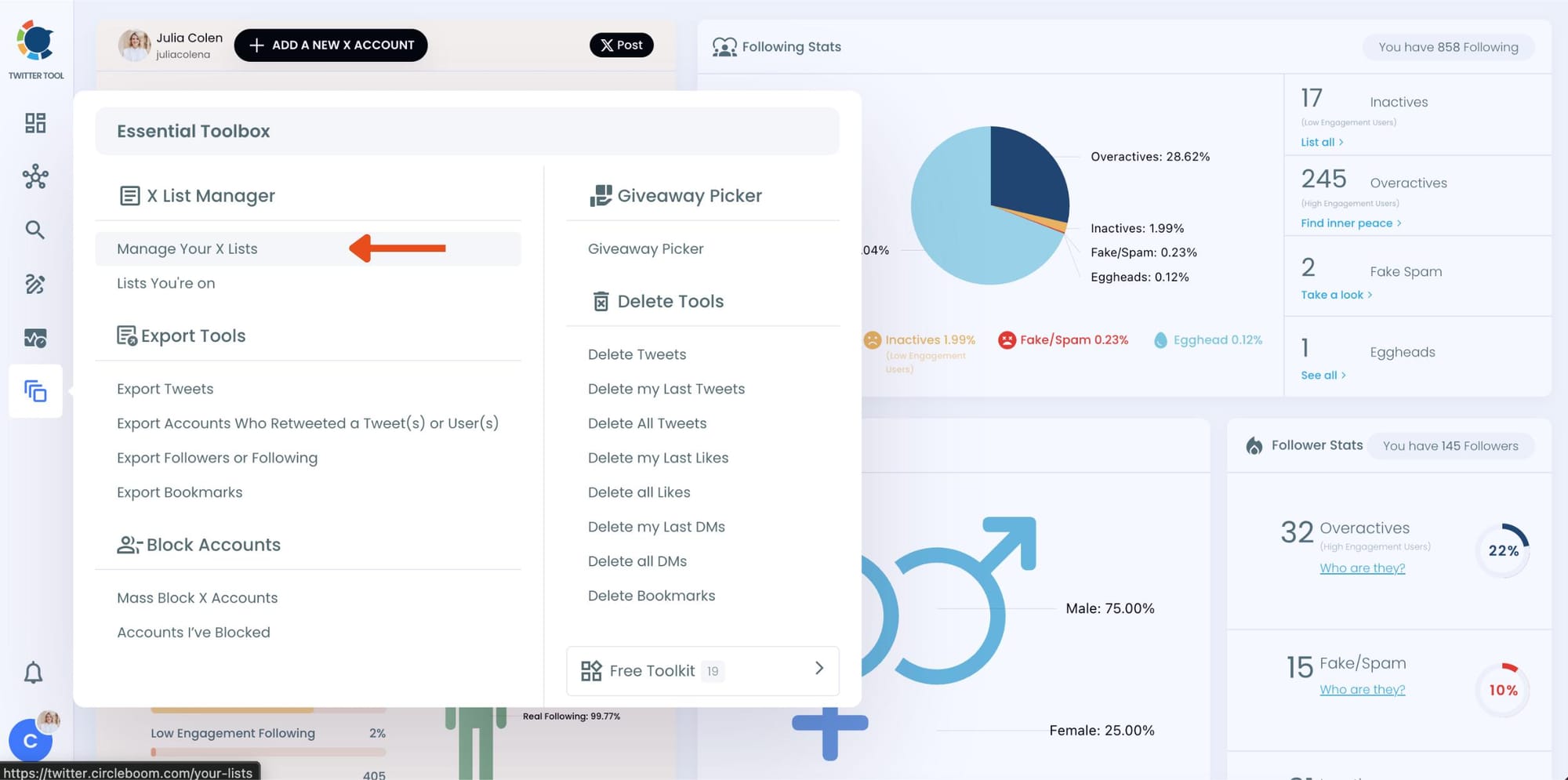This screenshot has width=1568, height=780.
Task: Click the Essential Toolbox header
Action: pyautogui.click(x=467, y=131)
